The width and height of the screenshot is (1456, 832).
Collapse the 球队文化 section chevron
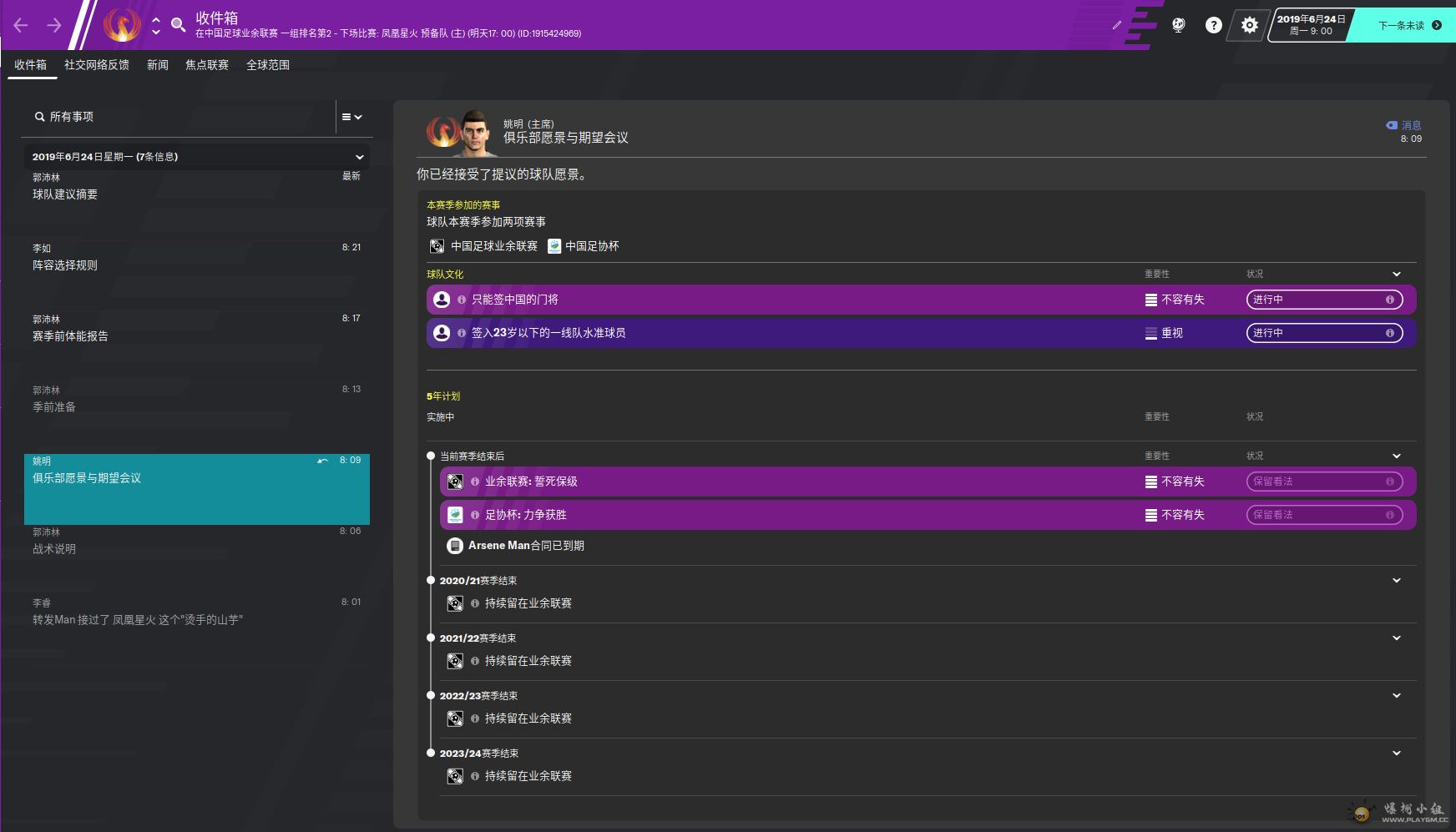pos(1397,275)
